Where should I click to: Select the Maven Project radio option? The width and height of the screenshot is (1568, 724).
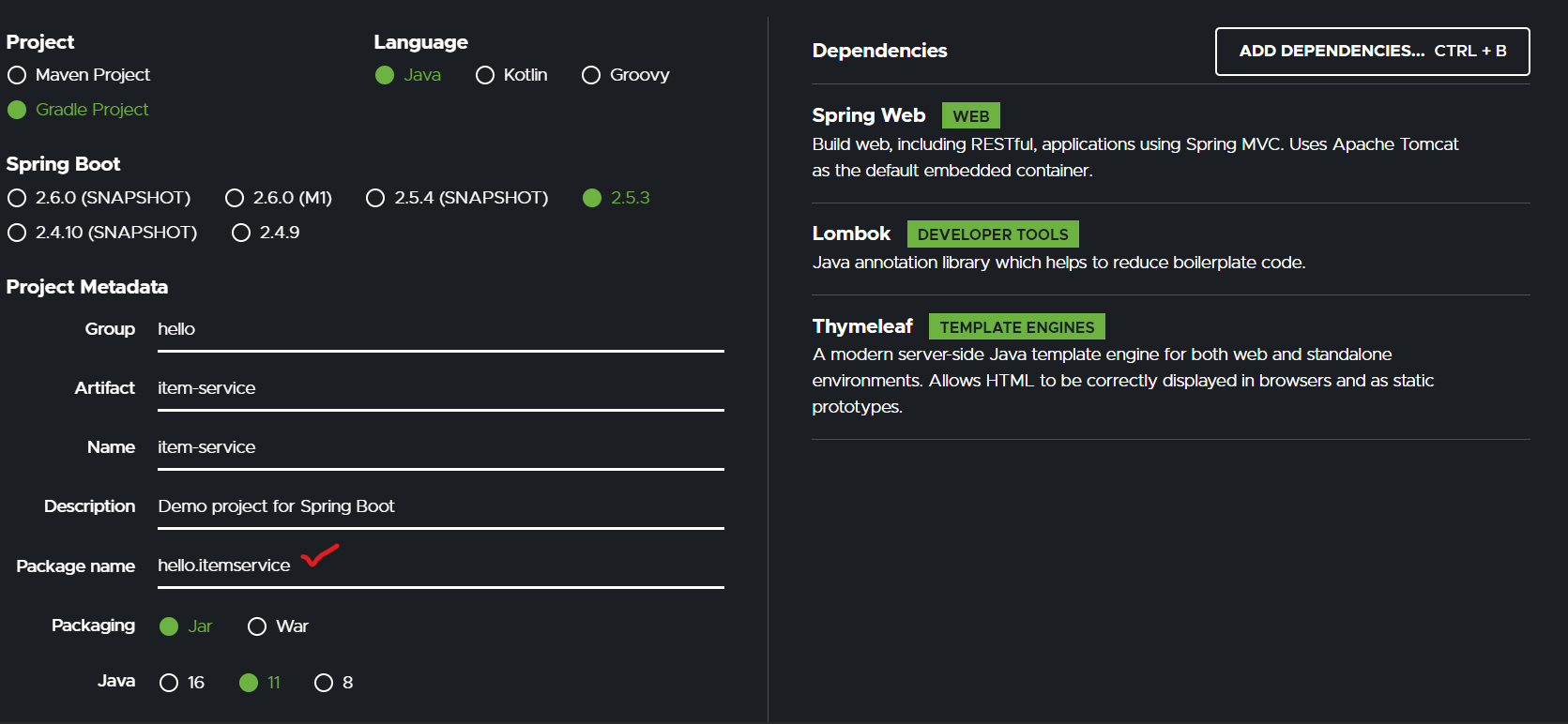pos(79,75)
